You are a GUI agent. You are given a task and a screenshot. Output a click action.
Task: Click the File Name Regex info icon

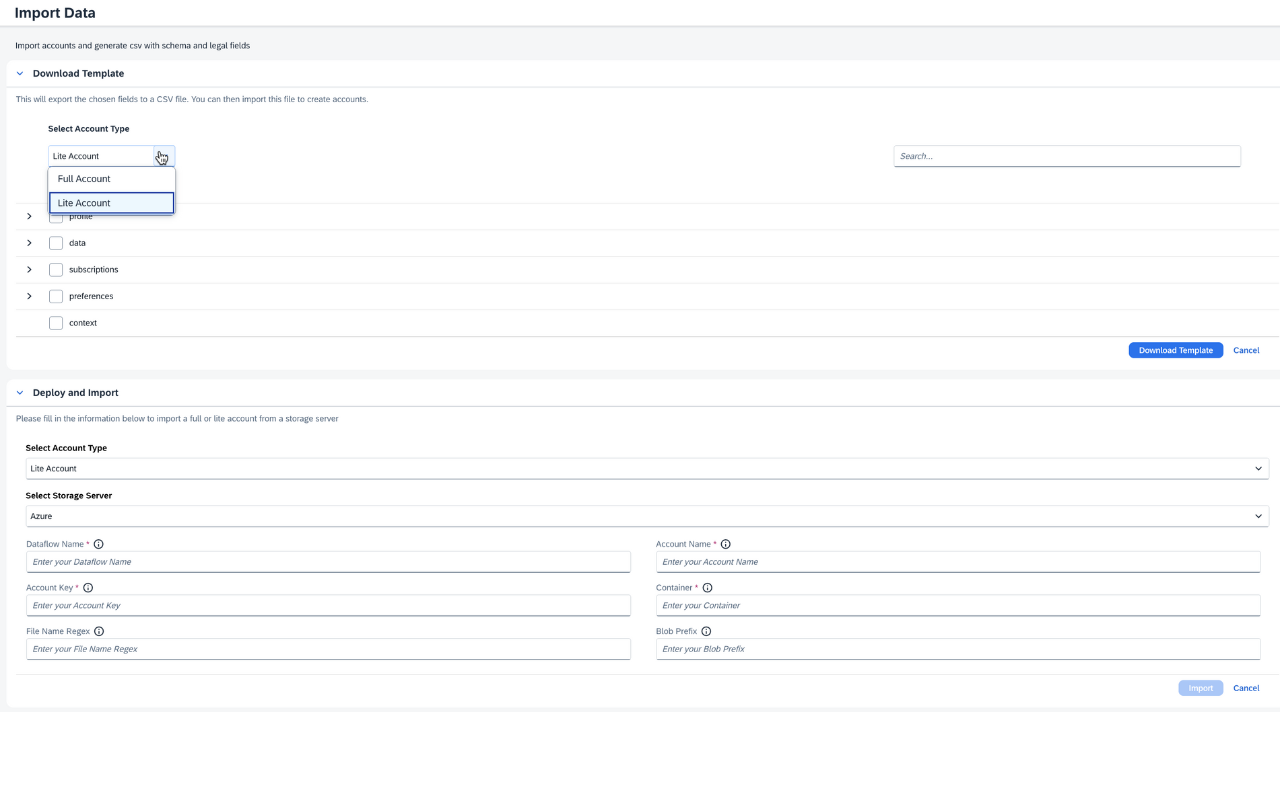click(98, 631)
